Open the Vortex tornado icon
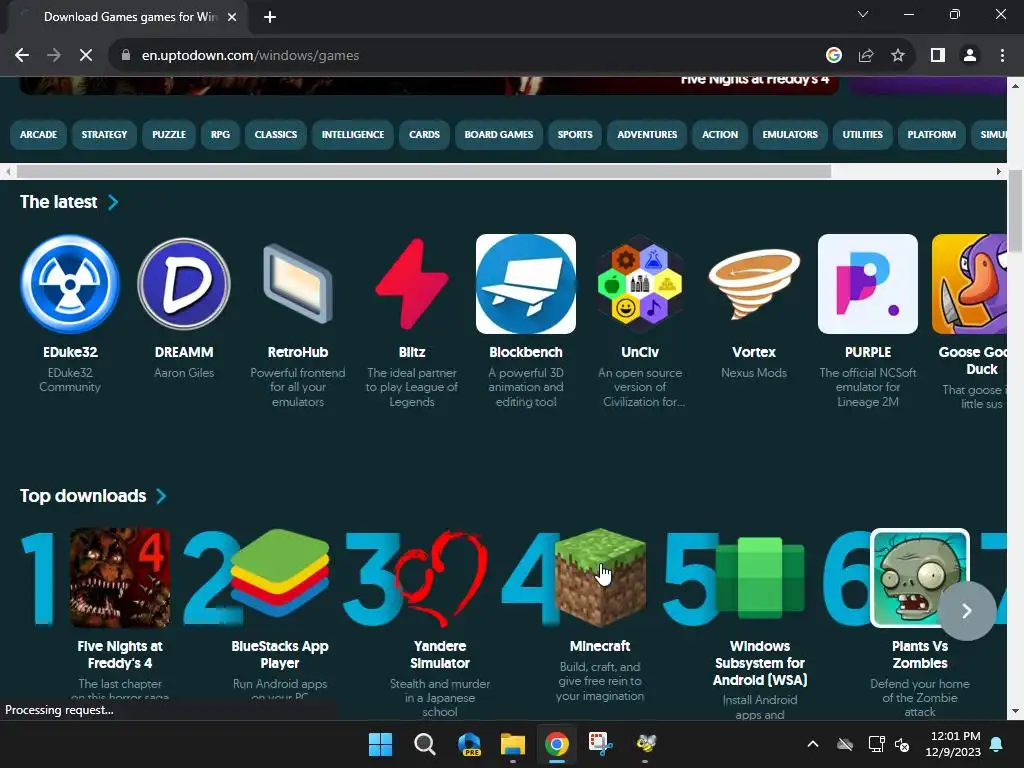 tap(754, 284)
